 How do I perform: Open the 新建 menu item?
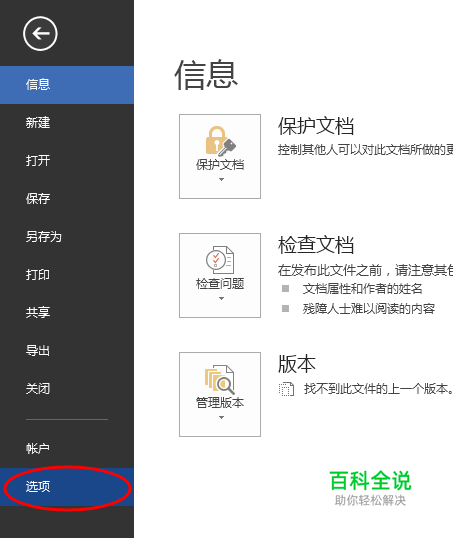pos(67,123)
